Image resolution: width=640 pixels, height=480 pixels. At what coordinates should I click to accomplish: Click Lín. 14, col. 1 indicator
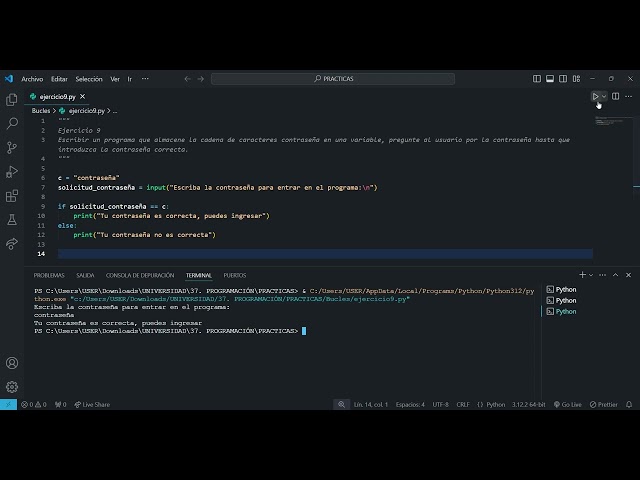coord(371,404)
